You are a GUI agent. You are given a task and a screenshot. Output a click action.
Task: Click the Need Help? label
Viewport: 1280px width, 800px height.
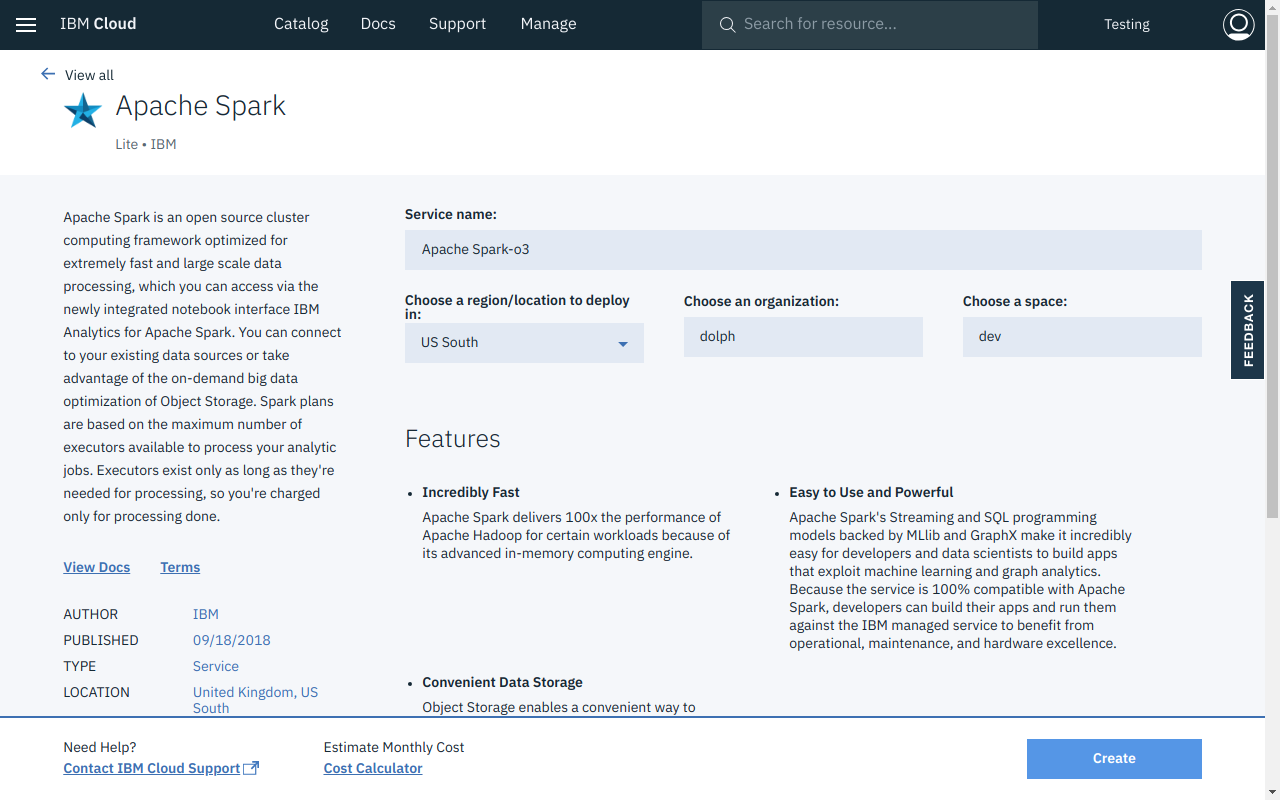pyautogui.click(x=100, y=747)
